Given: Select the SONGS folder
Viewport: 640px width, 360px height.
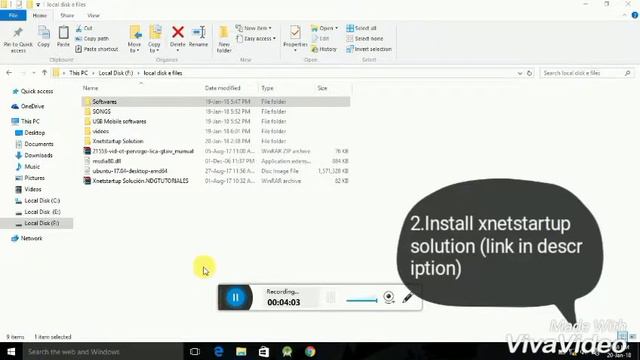Looking at the screenshot, I should pyautogui.click(x=216, y=111).
